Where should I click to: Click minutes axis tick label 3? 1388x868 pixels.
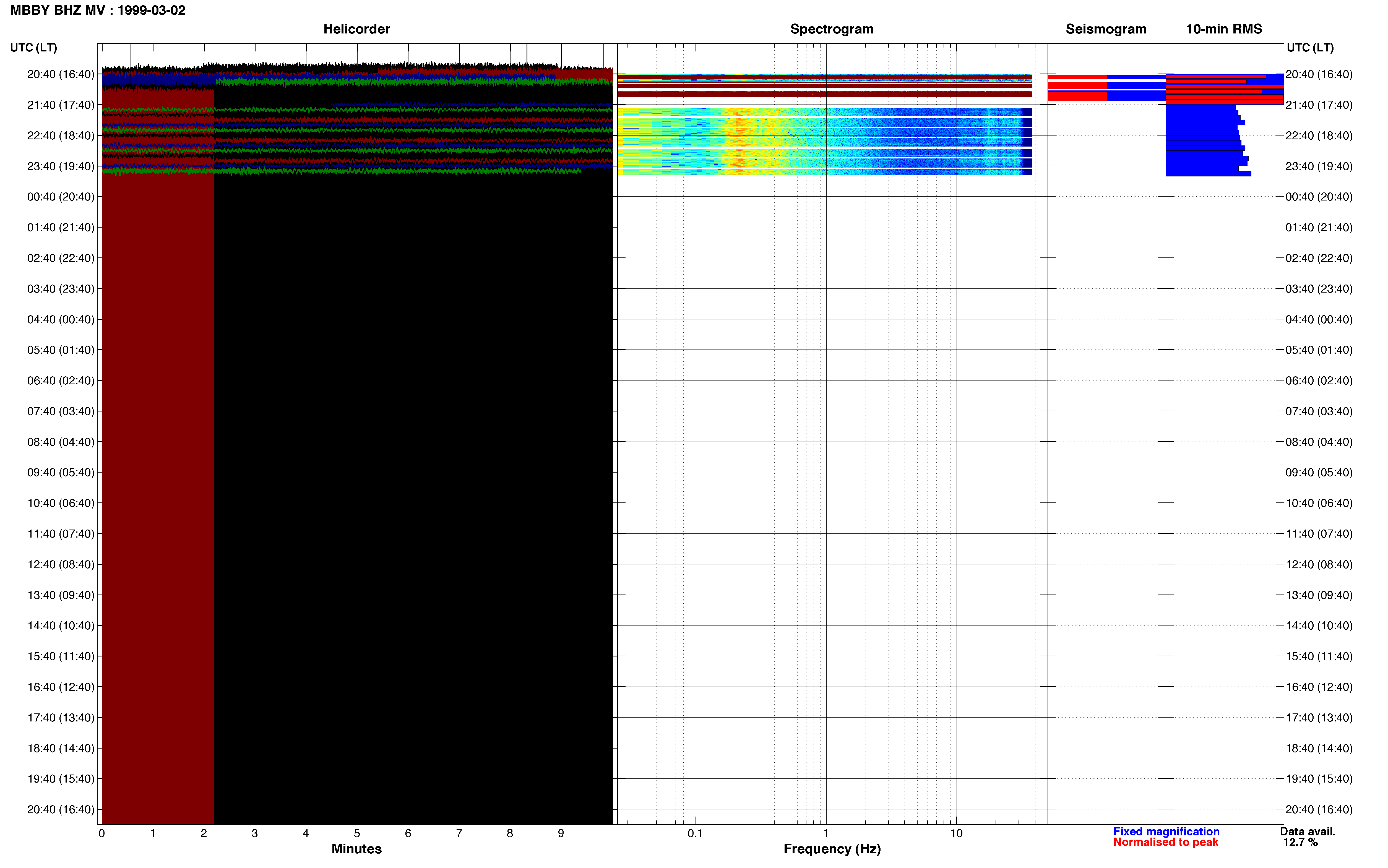tap(254, 833)
